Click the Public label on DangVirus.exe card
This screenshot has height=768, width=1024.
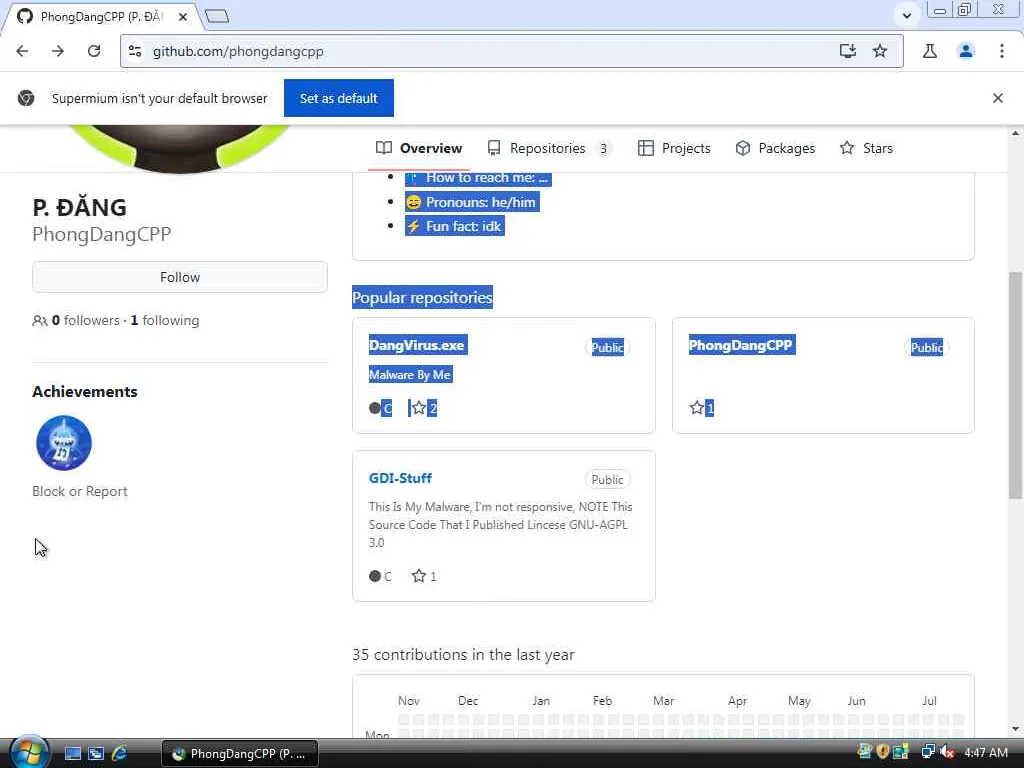(607, 347)
